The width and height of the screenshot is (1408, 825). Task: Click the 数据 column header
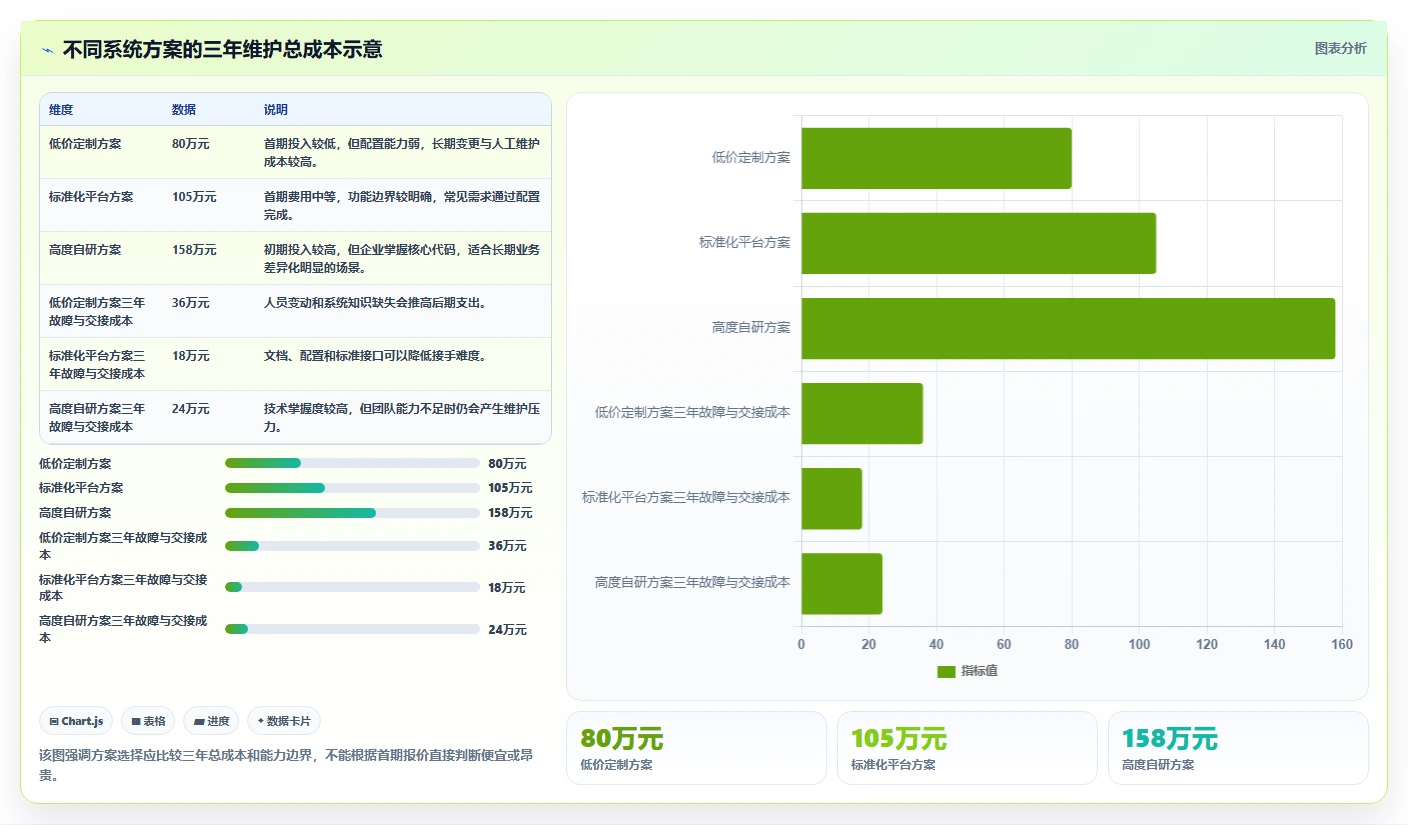184,110
